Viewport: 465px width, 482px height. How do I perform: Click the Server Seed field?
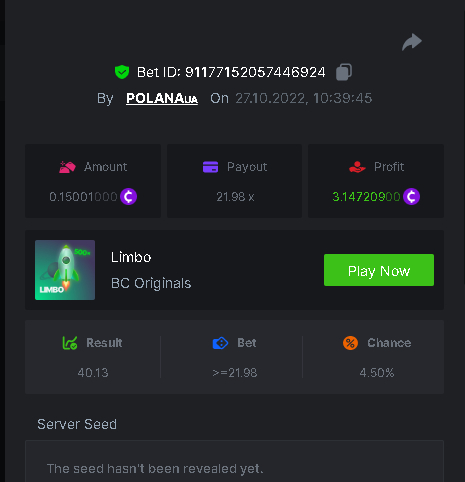(234, 462)
